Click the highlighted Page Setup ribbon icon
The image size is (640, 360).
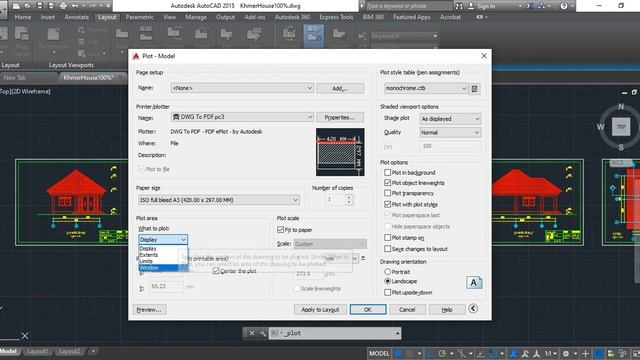313,36
